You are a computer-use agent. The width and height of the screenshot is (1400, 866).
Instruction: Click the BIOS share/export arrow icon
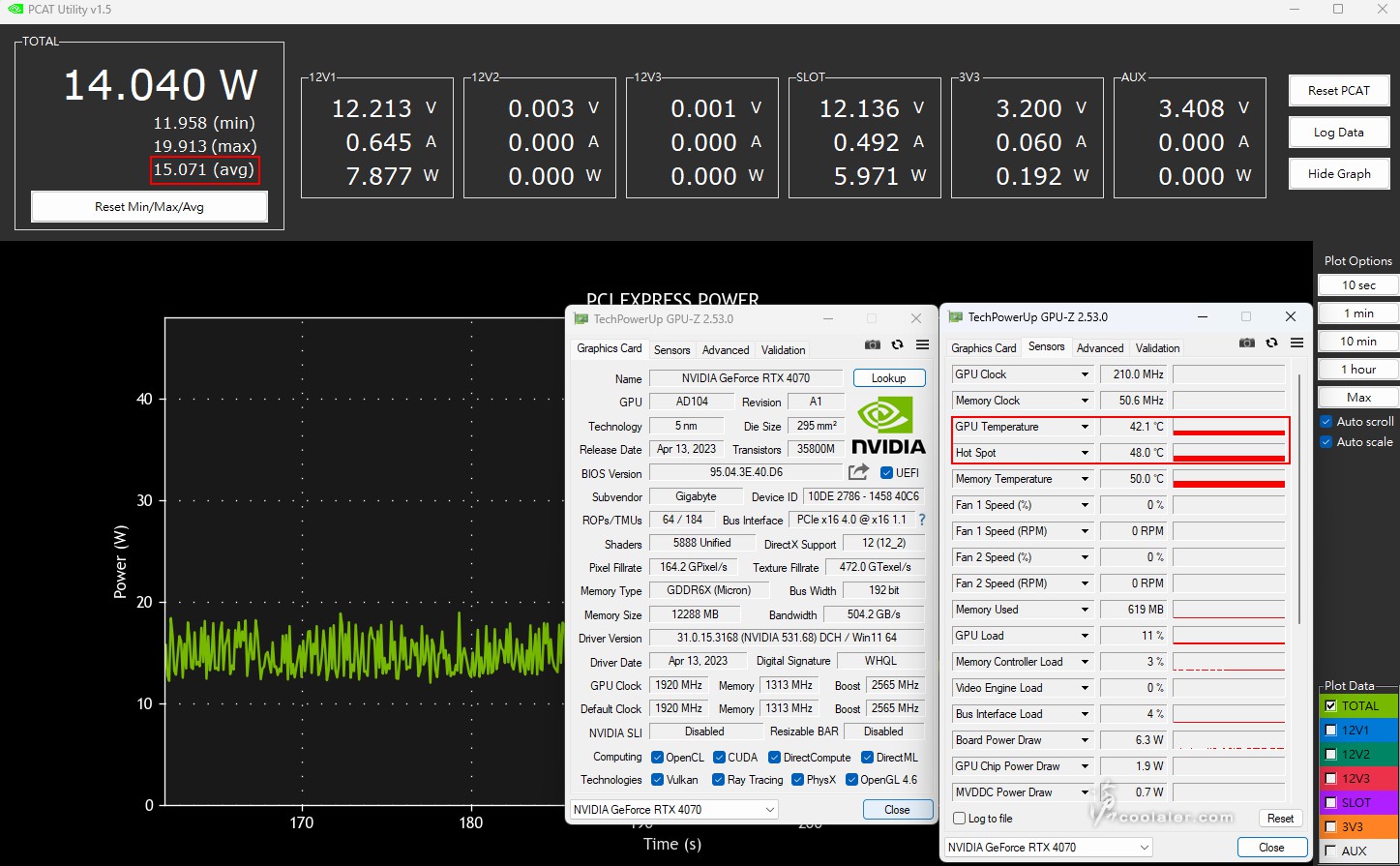(858, 472)
